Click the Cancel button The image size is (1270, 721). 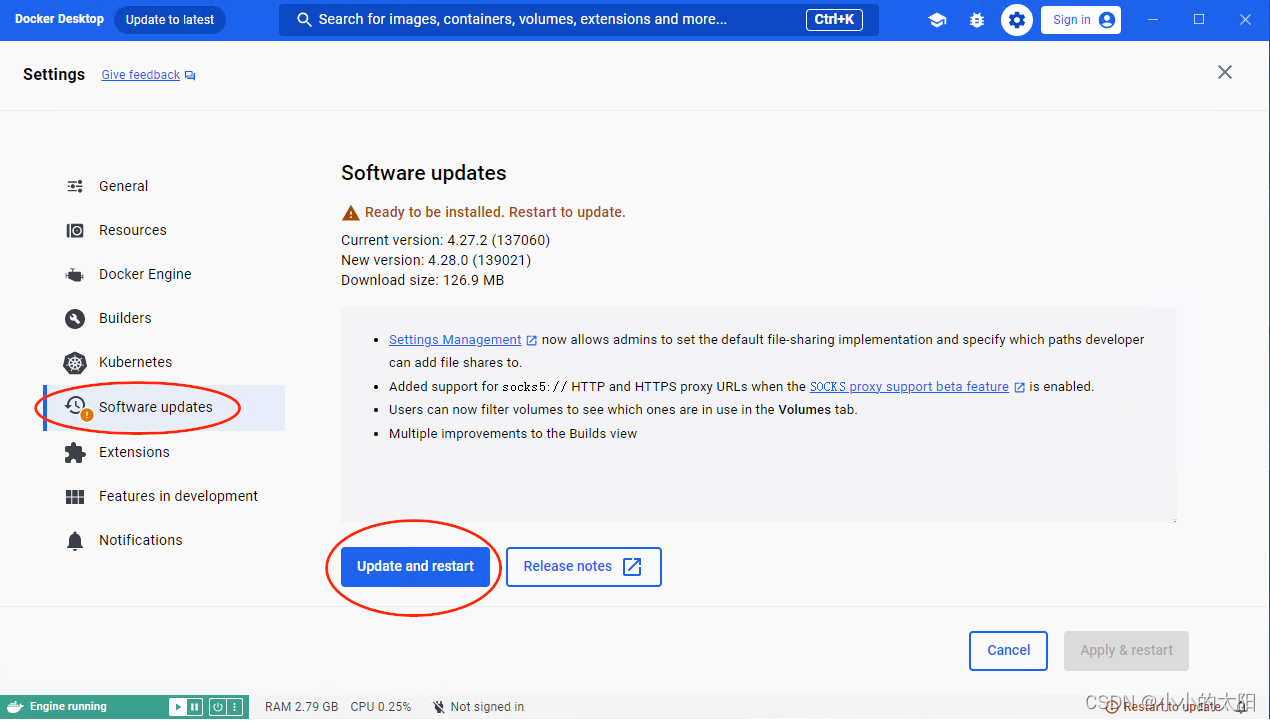[1008, 650]
